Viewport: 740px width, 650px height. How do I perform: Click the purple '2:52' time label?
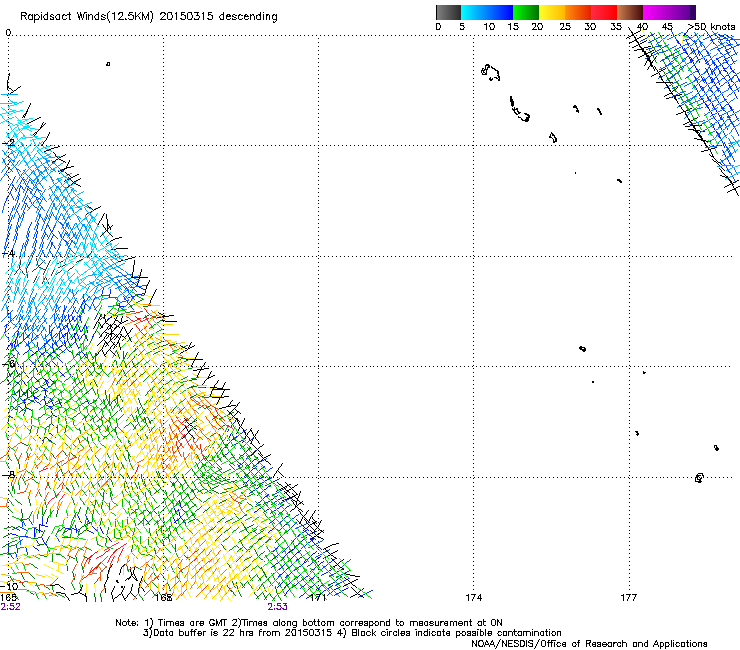(10, 607)
